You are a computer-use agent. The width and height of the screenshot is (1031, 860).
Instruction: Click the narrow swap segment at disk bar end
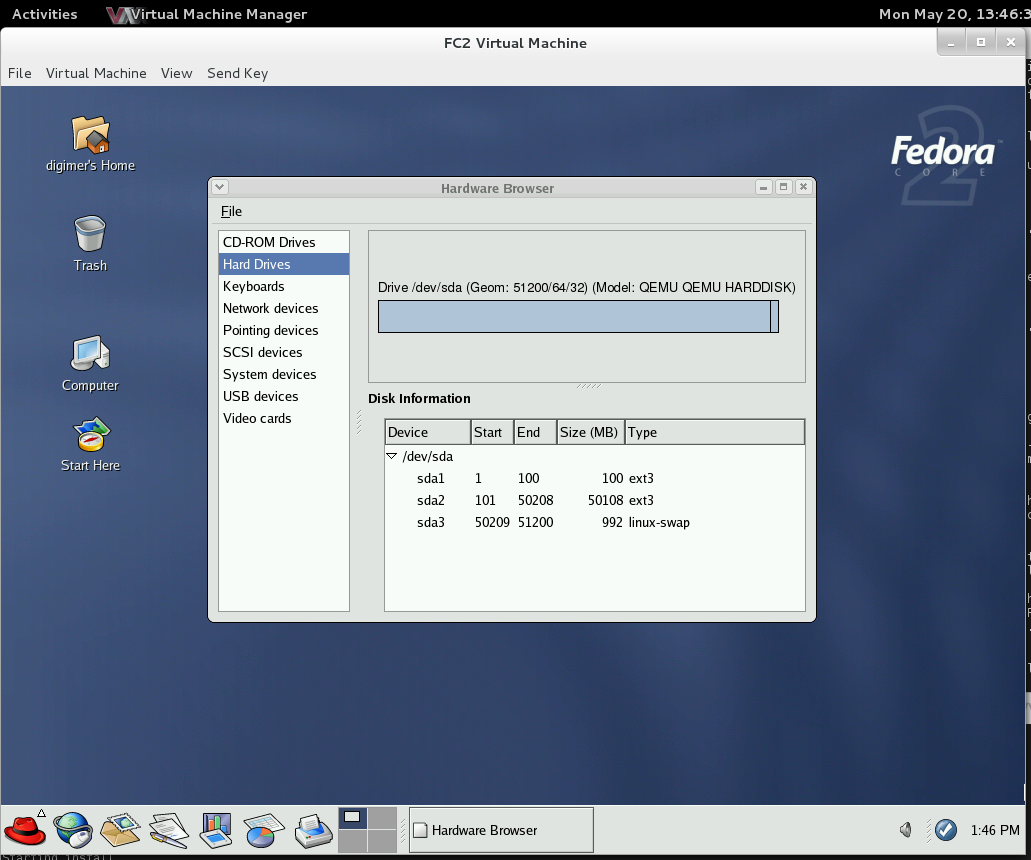tap(775, 316)
